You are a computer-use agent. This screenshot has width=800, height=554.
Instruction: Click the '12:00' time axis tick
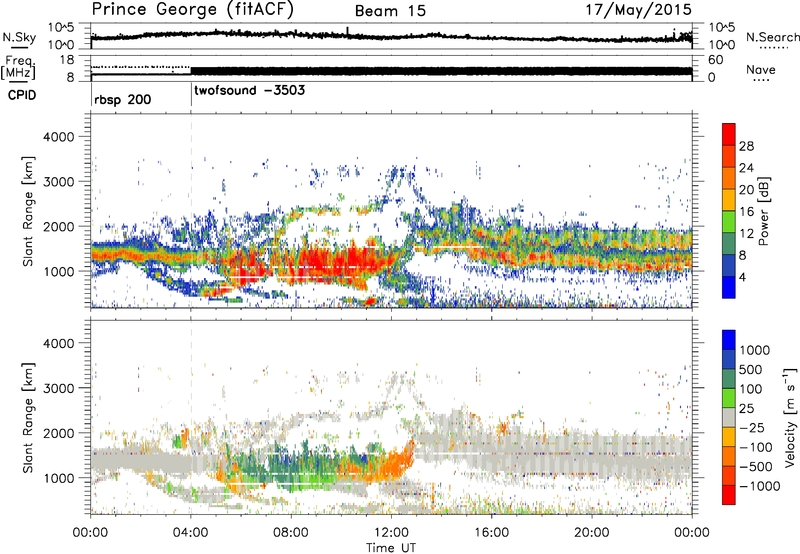(391, 533)
